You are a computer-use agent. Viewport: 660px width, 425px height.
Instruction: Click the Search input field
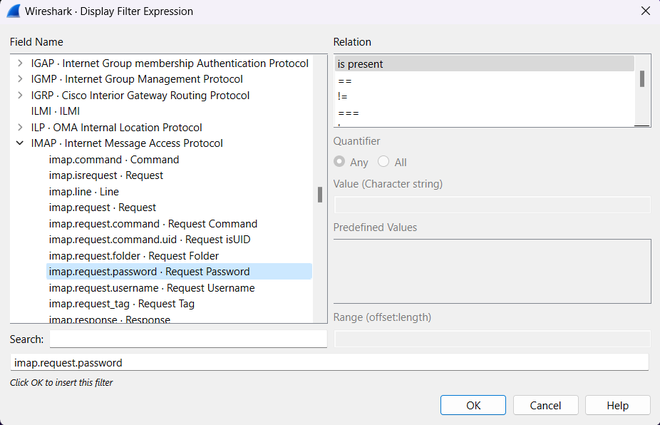tap(188, 339)
